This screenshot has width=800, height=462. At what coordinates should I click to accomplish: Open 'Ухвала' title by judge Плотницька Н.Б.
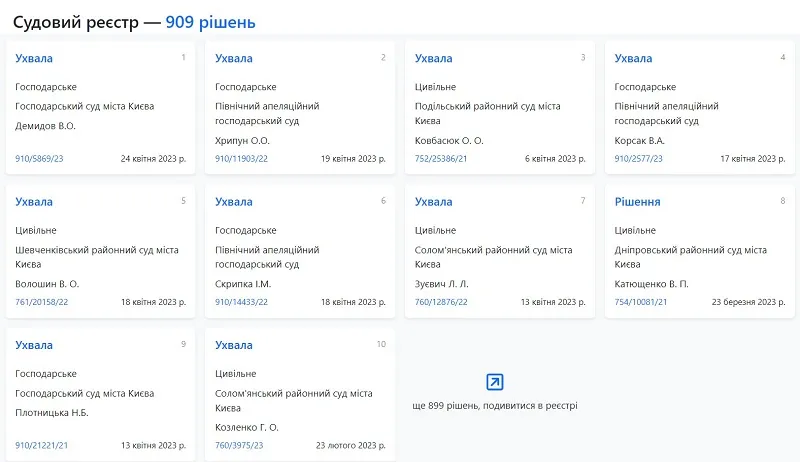[x=34, y=345]
